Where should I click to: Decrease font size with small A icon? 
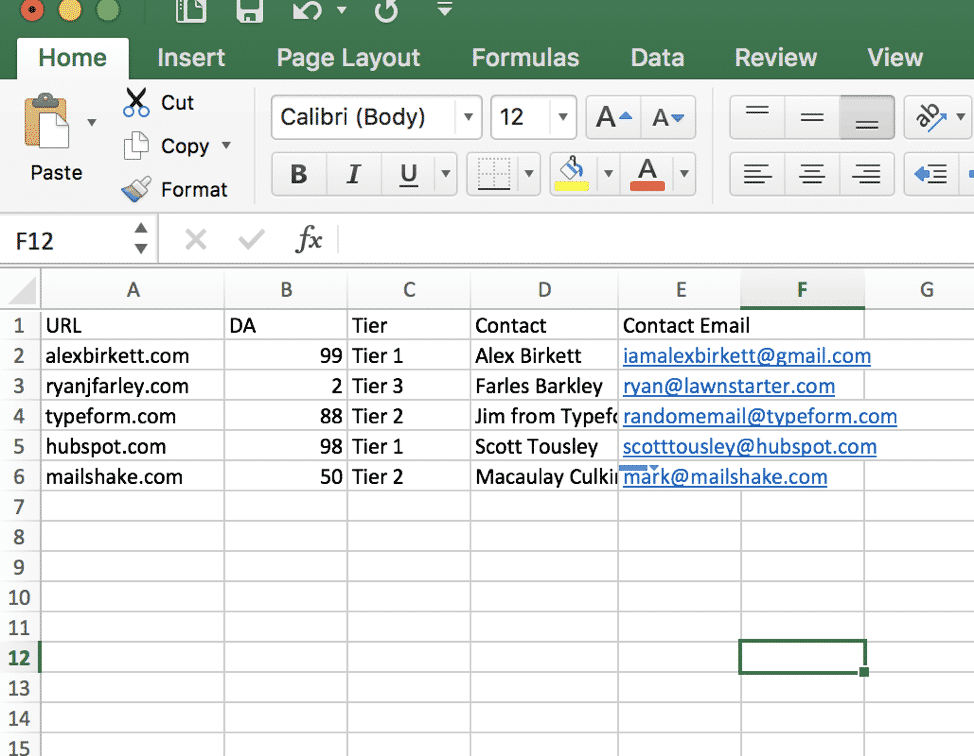click(668, 117)
